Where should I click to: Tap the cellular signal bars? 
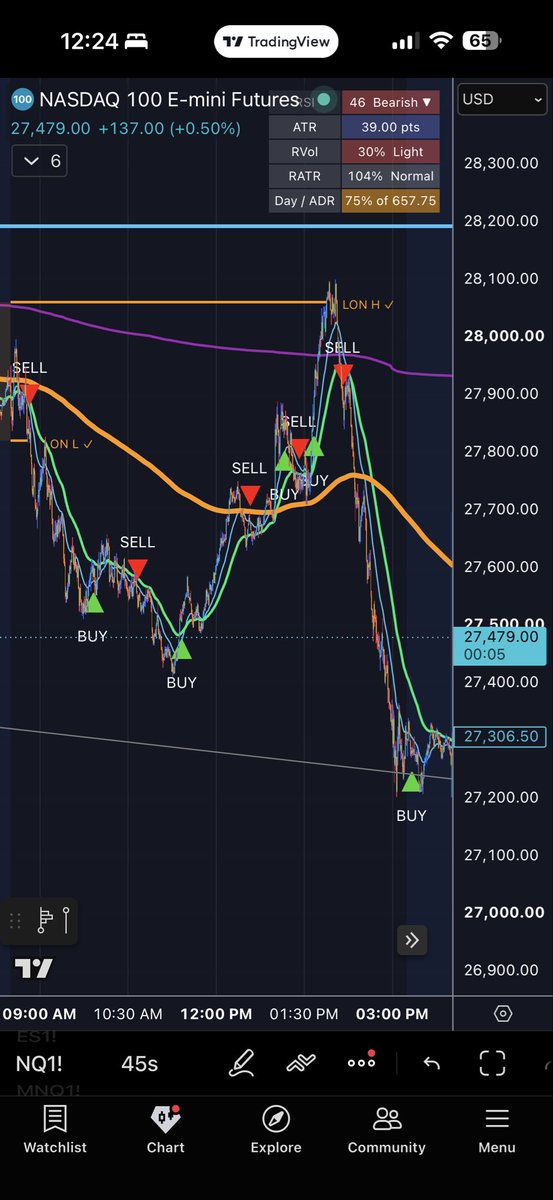404,42
